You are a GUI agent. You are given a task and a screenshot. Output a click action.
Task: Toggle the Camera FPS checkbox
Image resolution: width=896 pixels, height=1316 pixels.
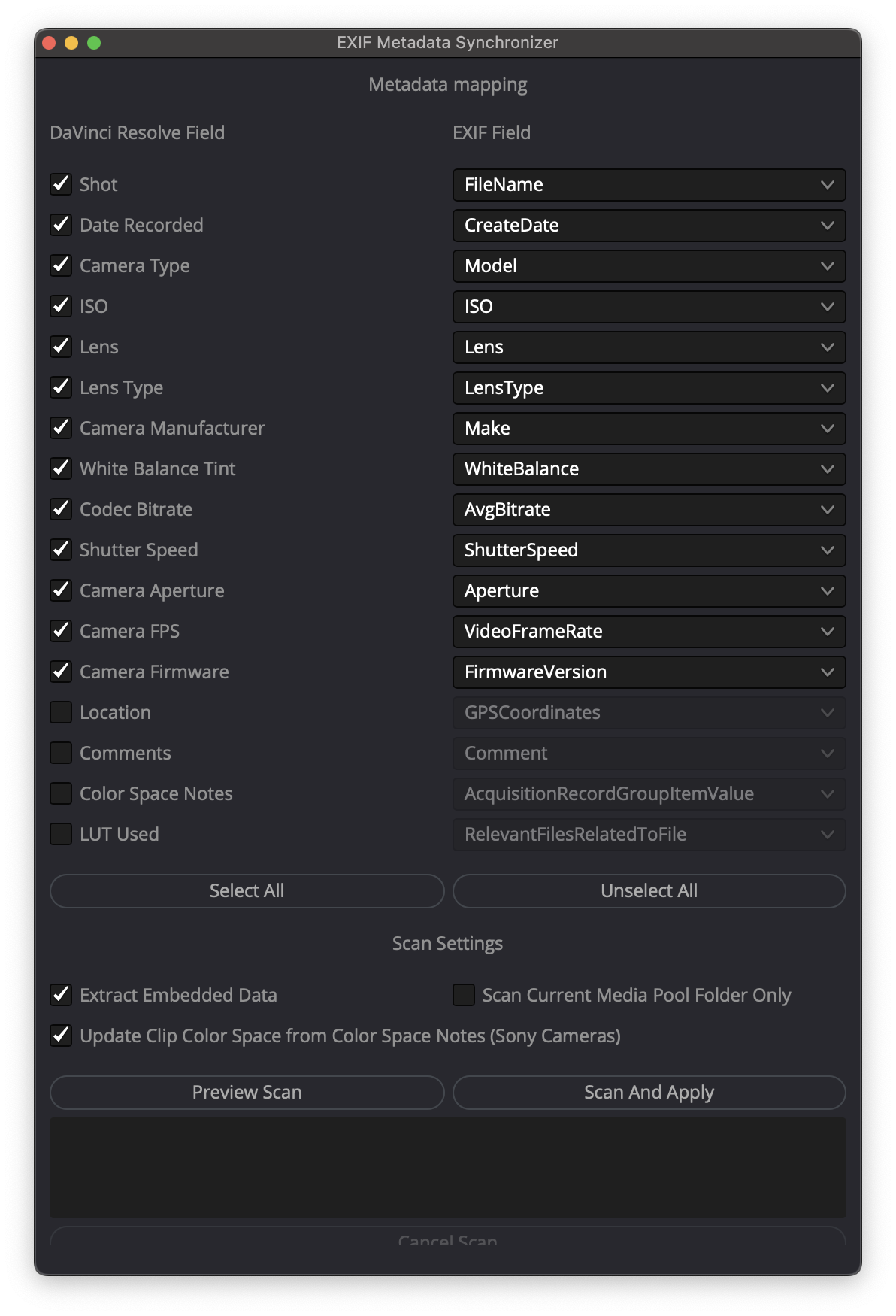tap(61, 631)
